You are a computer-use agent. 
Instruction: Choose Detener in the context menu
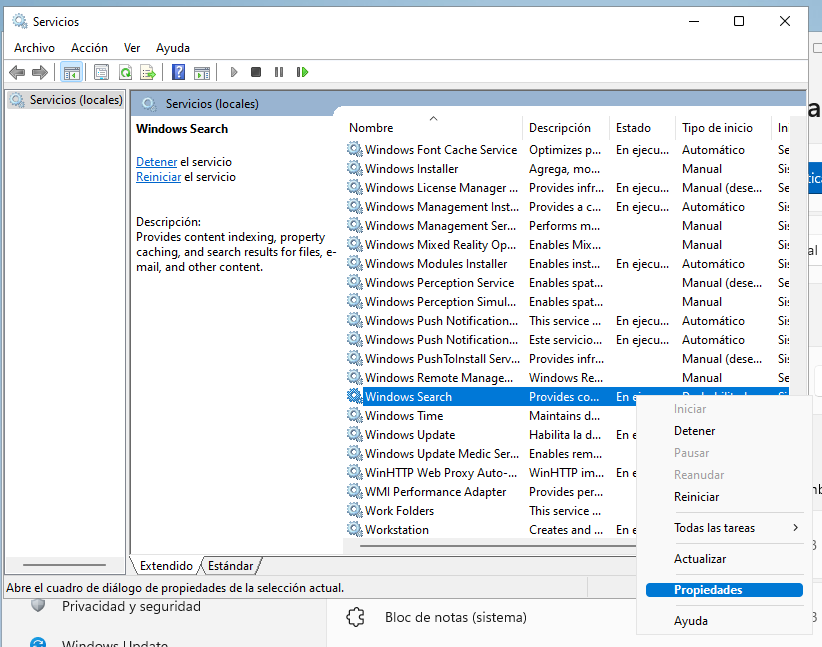[695, 431]
